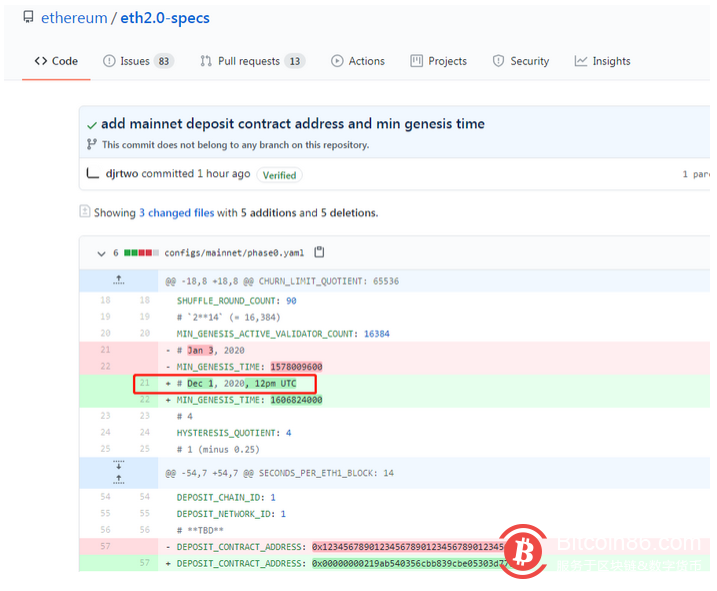Expand diff lines down above SECONDS_PER_ETH1_BLOCK
Image resolution: width=717 pixels, height=591 pixels.
[118, 465]
